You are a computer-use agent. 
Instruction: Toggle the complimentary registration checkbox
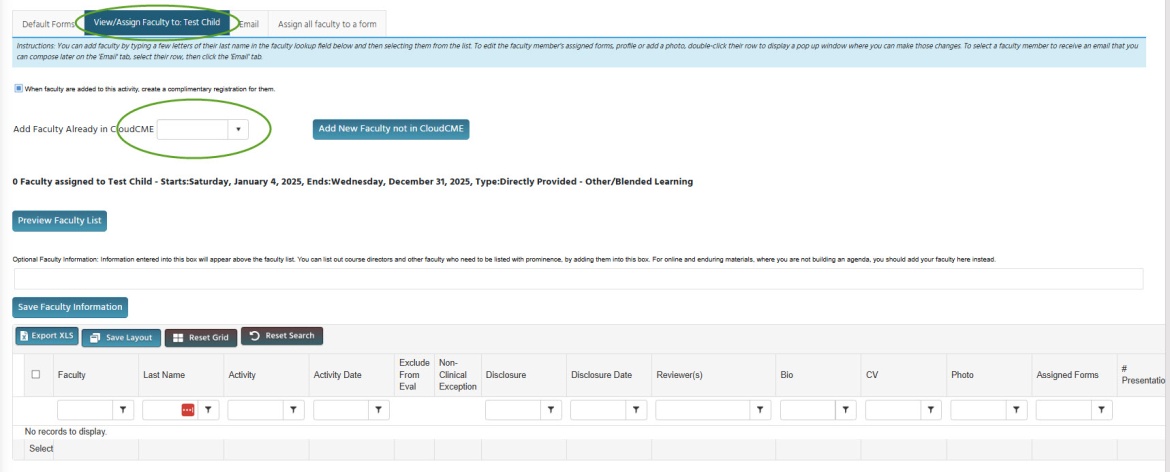[18, 89]
